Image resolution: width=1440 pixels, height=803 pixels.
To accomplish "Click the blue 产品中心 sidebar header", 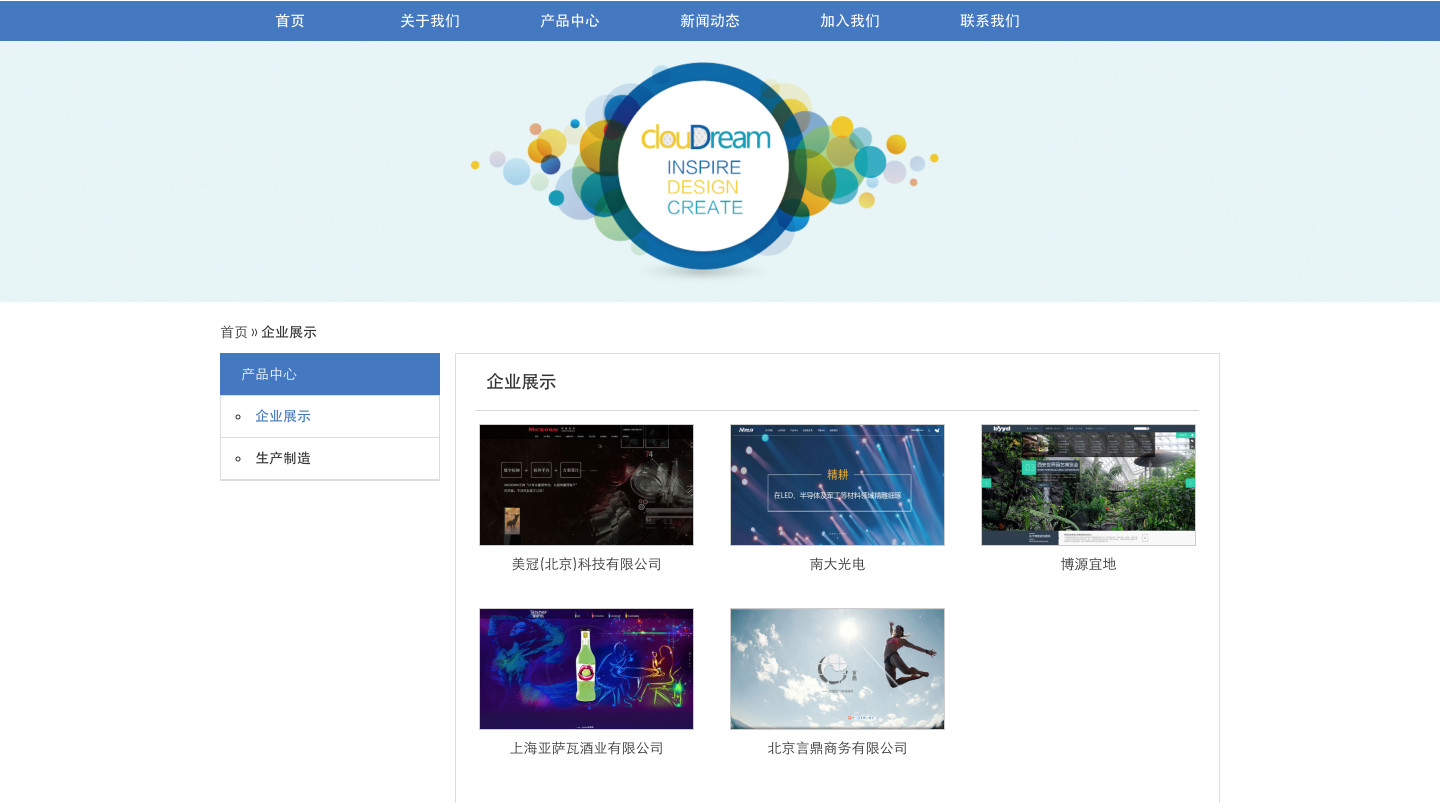I will pos(329,374).
